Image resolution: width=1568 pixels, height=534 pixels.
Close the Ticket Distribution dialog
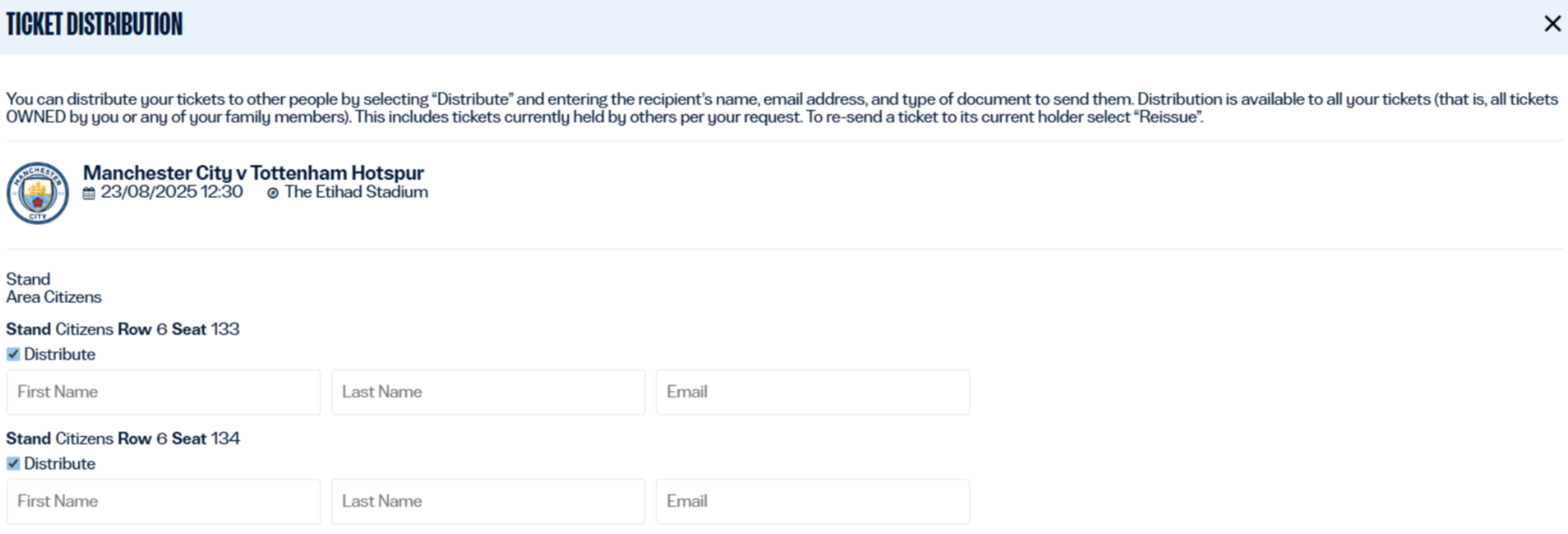(1552, 24)
